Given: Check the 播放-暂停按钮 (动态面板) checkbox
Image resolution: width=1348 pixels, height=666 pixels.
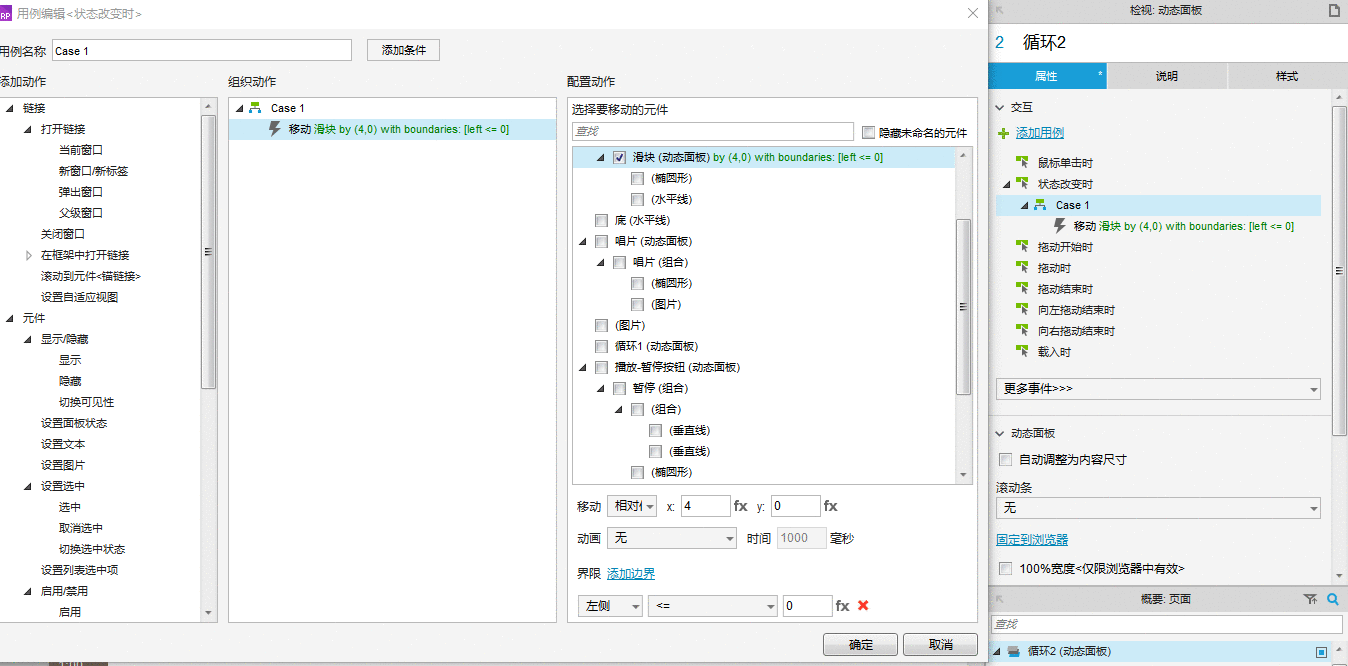Looking at the screenshot, I should 601,367.
